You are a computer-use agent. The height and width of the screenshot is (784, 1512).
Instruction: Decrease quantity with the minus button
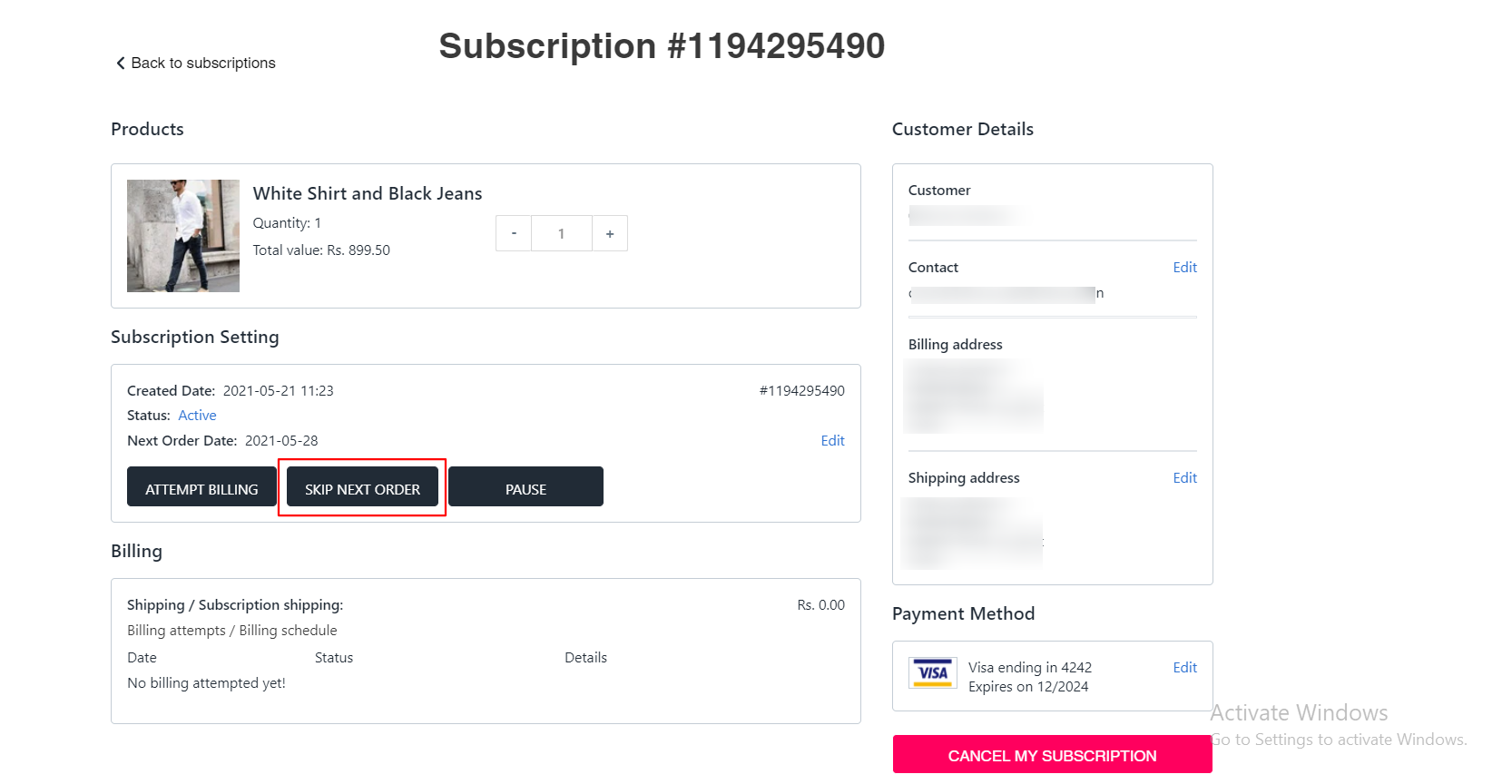(x=514, y=233)
